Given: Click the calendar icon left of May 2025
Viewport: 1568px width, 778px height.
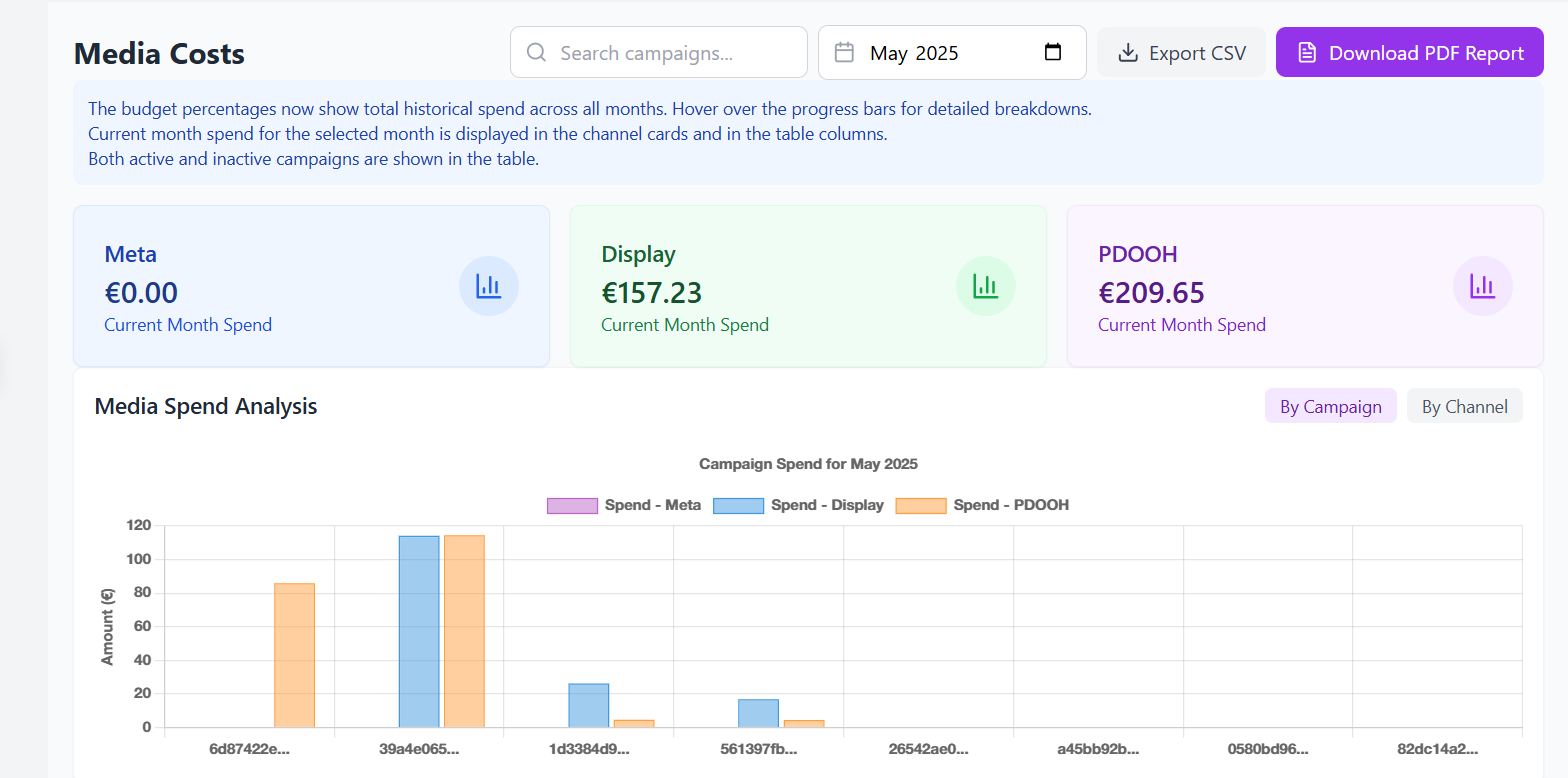Looking at the screenshot, I should pos(844,52).
